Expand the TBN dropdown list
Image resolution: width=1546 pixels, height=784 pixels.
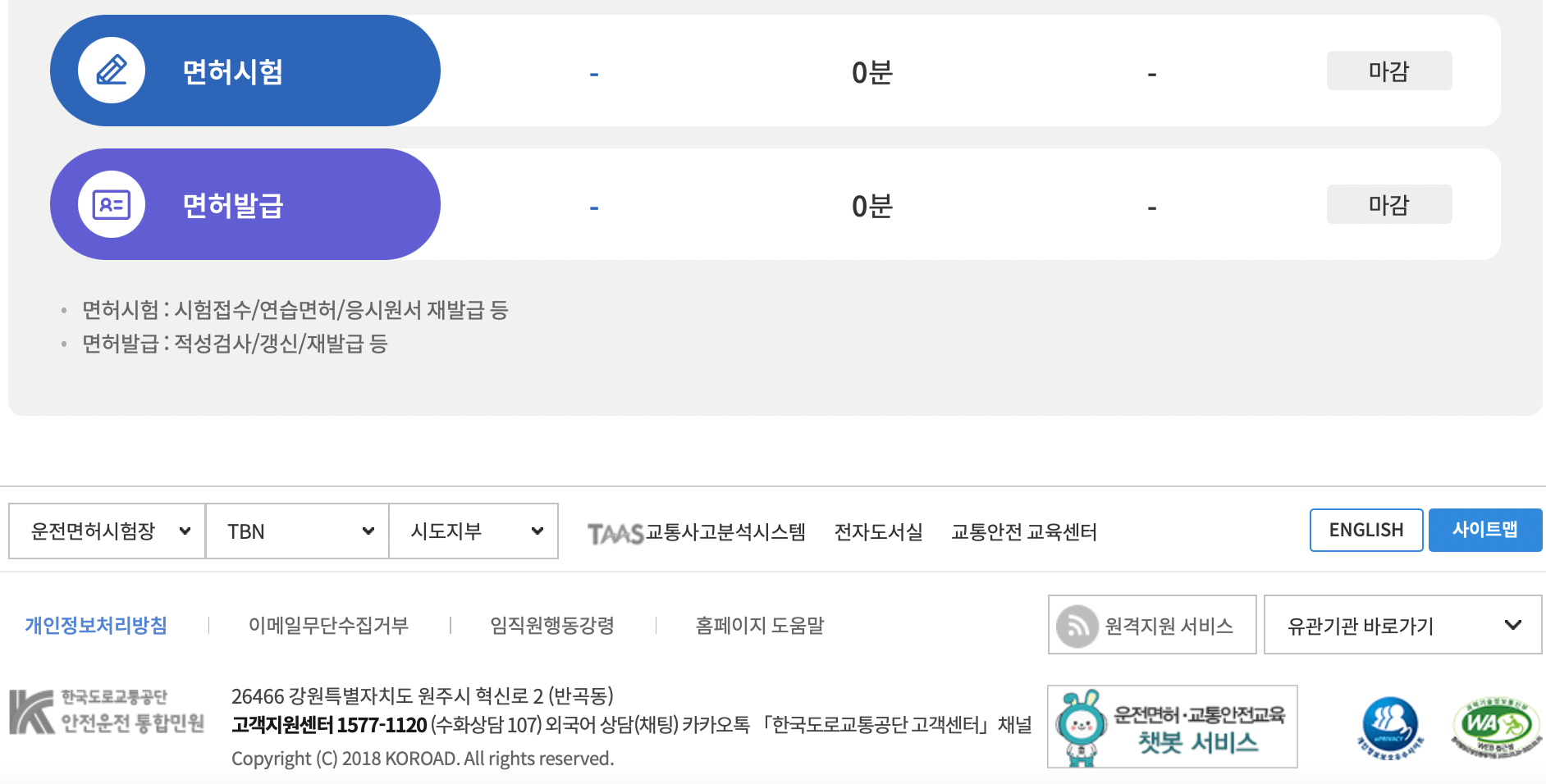tap(296, 531)
